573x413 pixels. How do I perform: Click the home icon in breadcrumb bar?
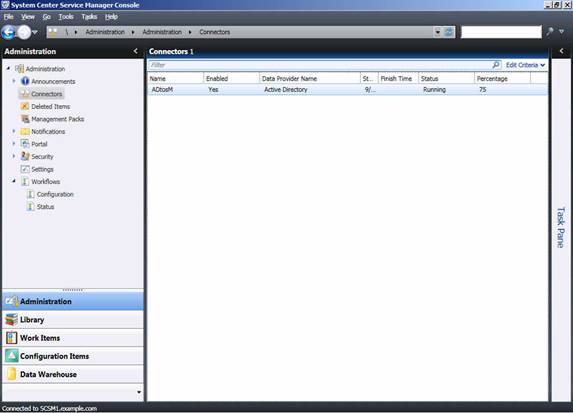pos(53,32)
